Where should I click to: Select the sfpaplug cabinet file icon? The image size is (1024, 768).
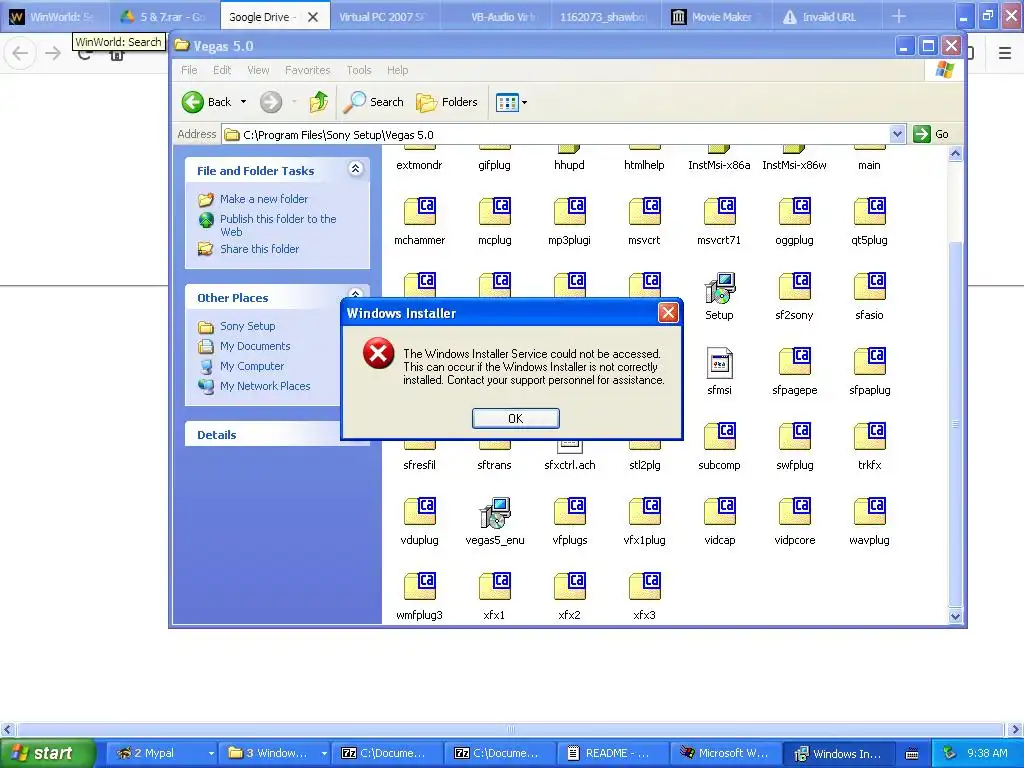coord(870,361)
